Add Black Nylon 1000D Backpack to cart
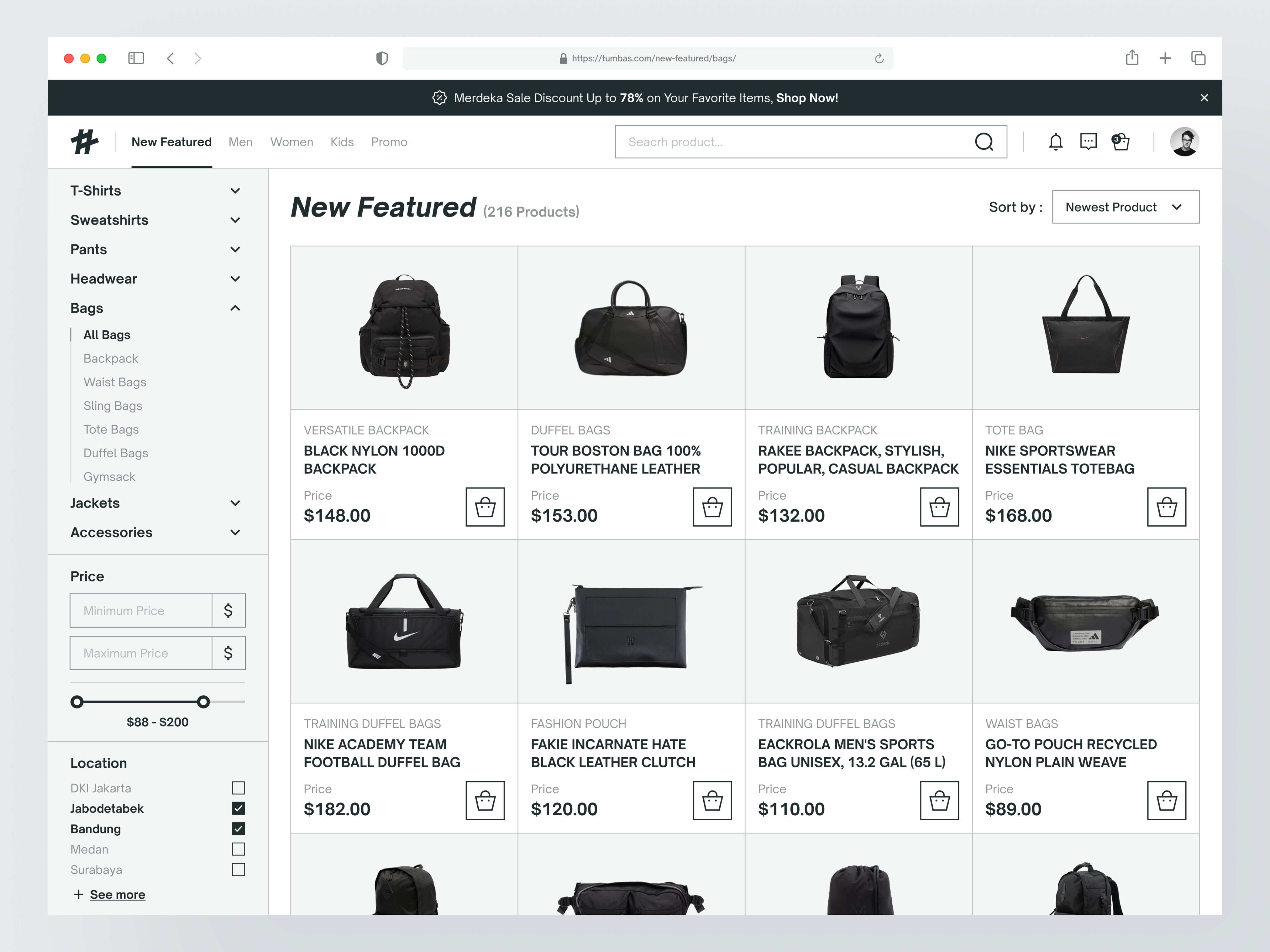 (485, 507)
